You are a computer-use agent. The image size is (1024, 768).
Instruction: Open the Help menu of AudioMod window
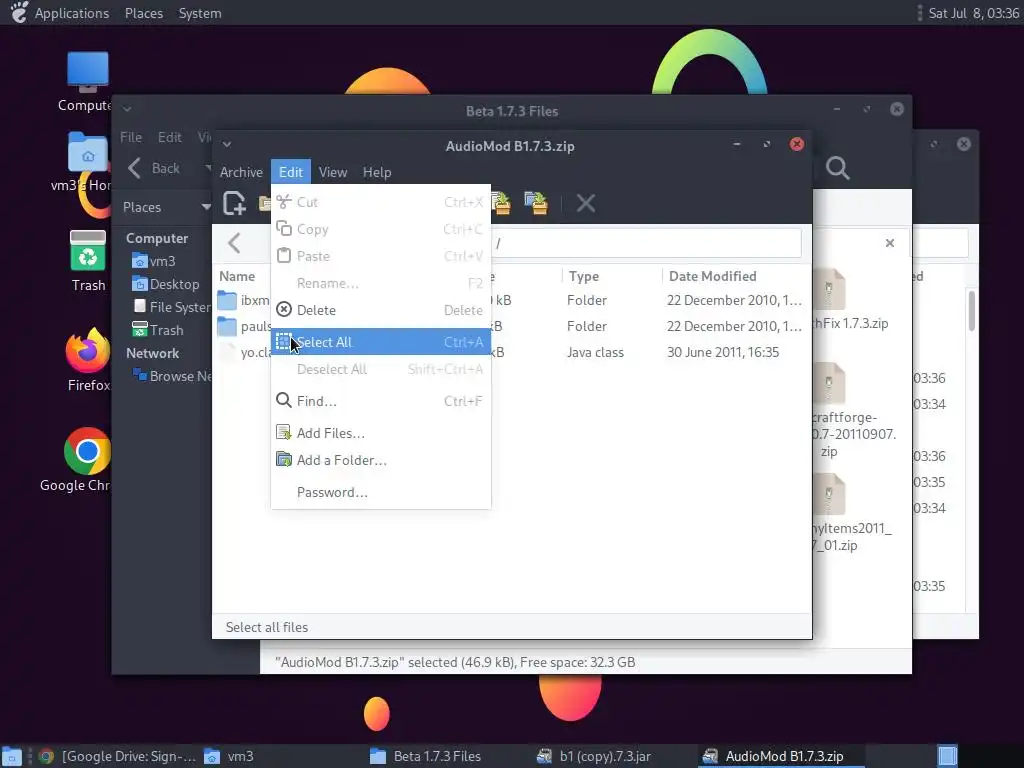(377, 172)
